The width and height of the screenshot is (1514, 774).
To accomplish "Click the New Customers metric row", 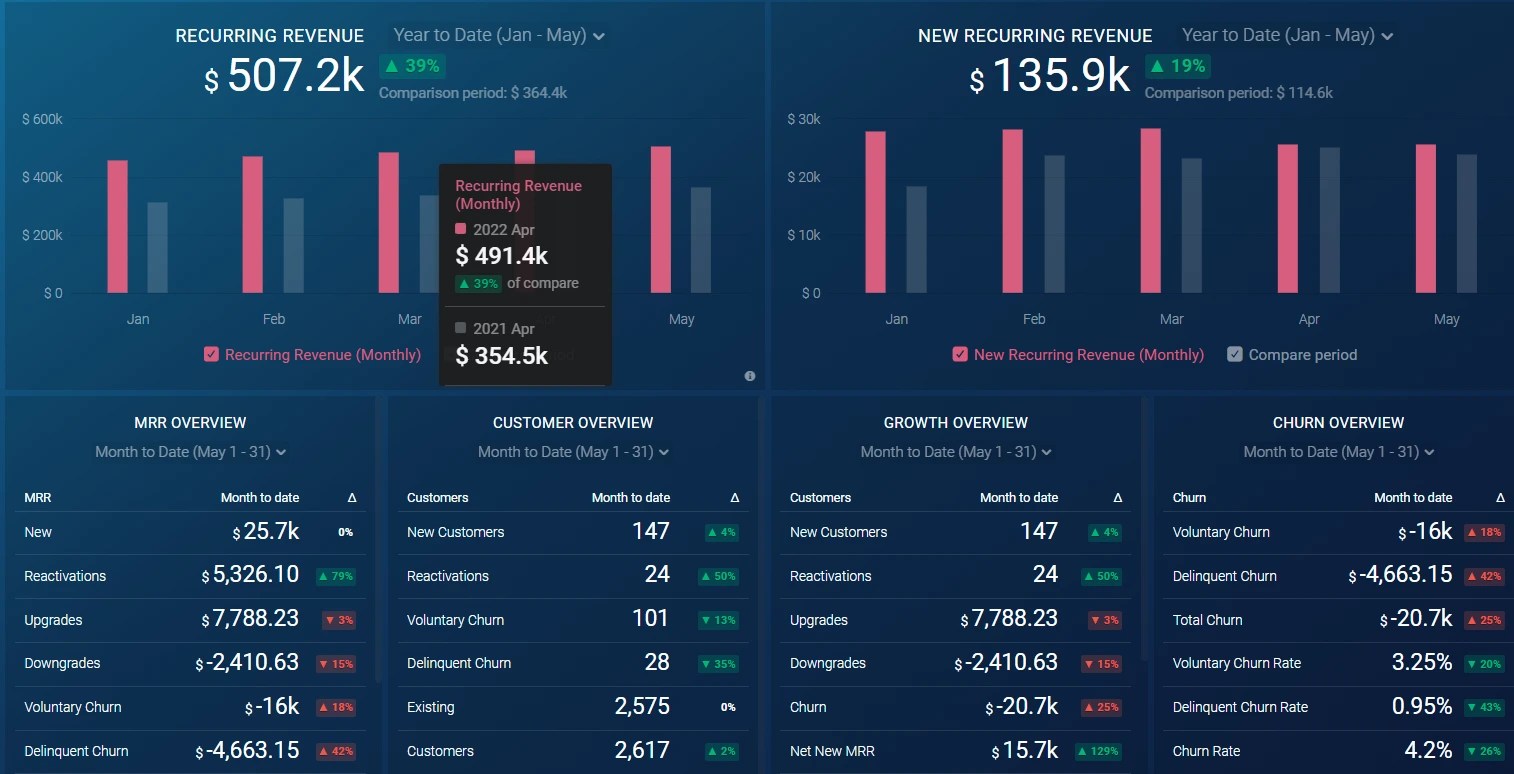I will (455, 532).
